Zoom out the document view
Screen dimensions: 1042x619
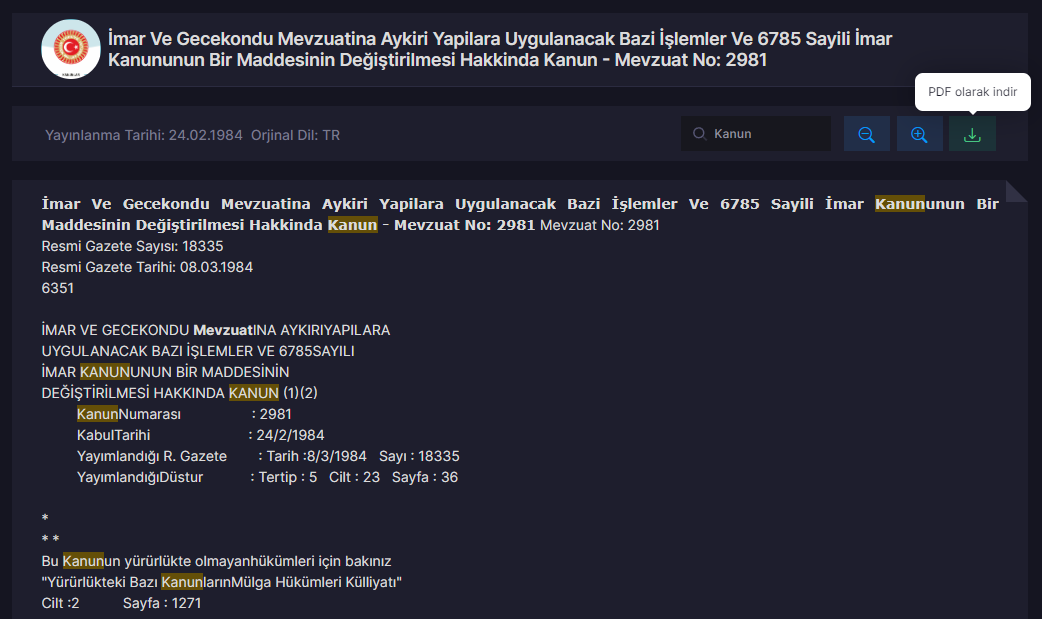click(x=866, y=134)
